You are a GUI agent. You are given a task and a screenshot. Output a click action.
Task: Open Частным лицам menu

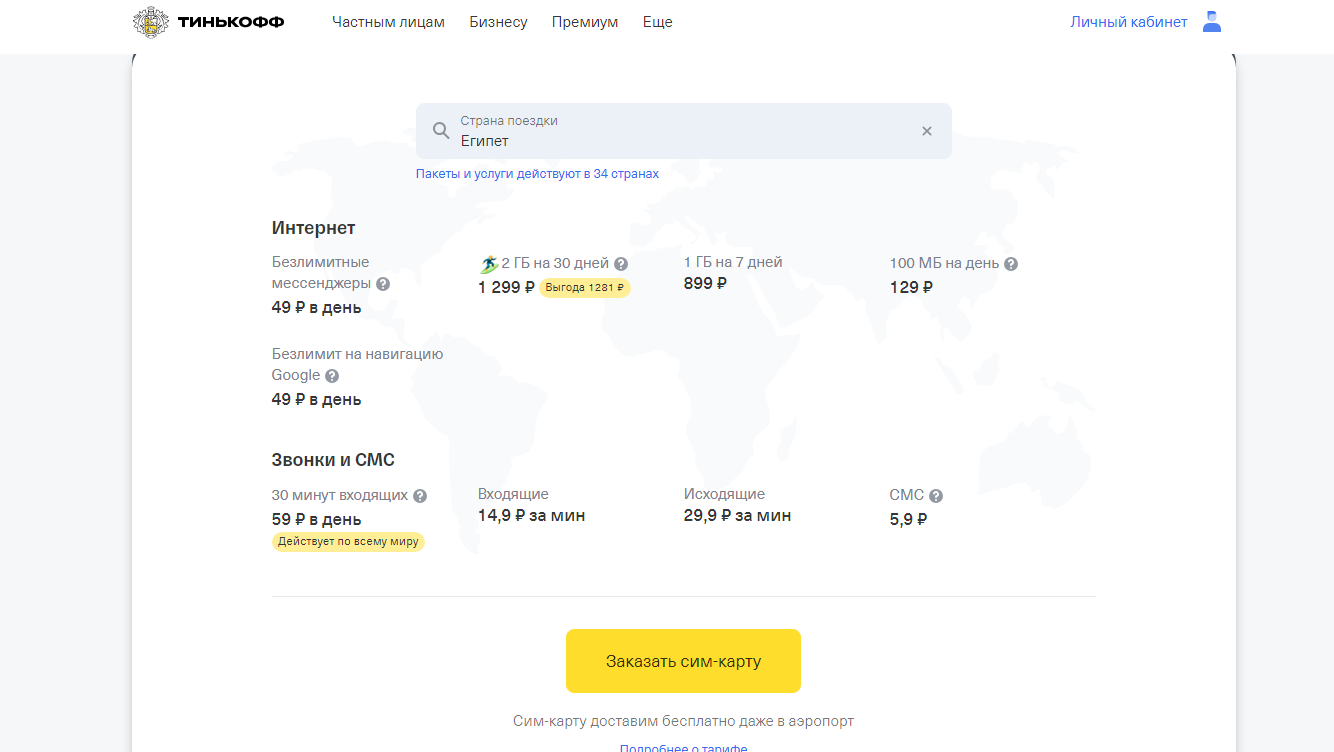point(388,22)
